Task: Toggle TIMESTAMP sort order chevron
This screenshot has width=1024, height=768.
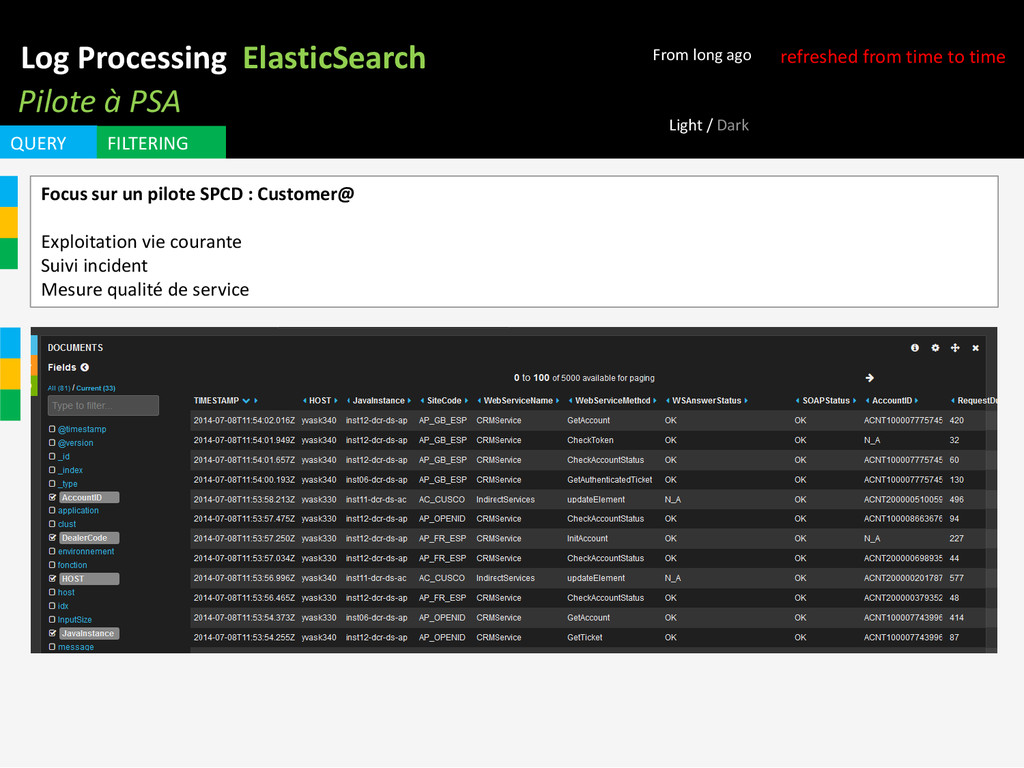Action: (x=246, y=401)
